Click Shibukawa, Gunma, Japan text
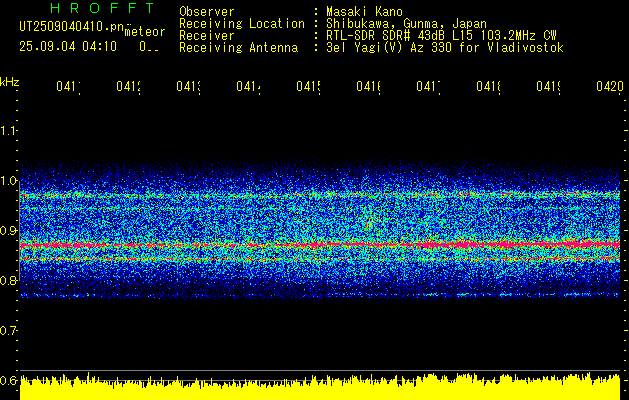The width and height of the screenshot is (629, 400). [x=406, y=24]
